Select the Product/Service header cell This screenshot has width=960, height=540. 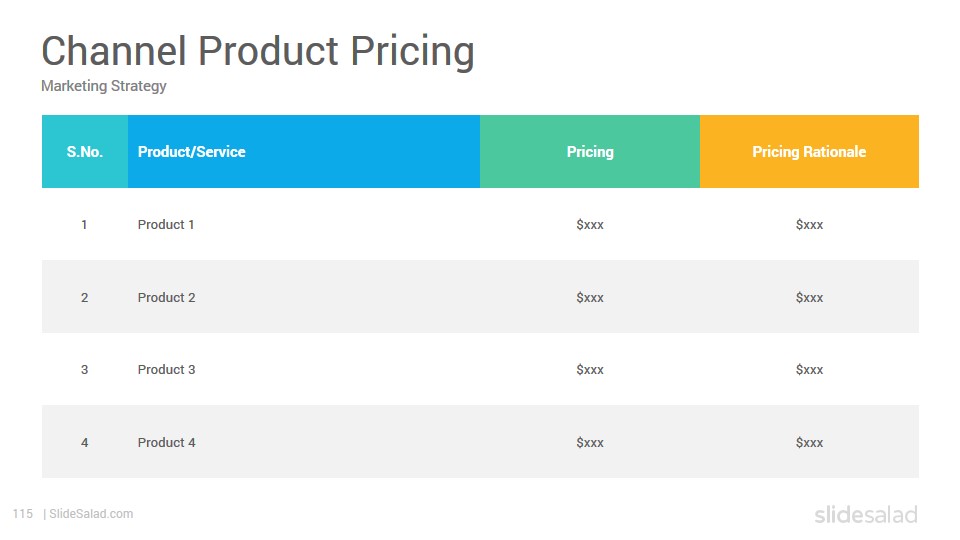point(304,151)
